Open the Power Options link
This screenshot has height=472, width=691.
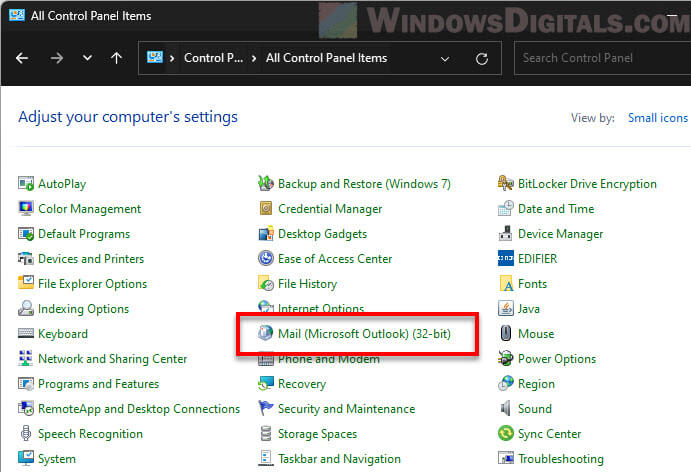[557, 359]
